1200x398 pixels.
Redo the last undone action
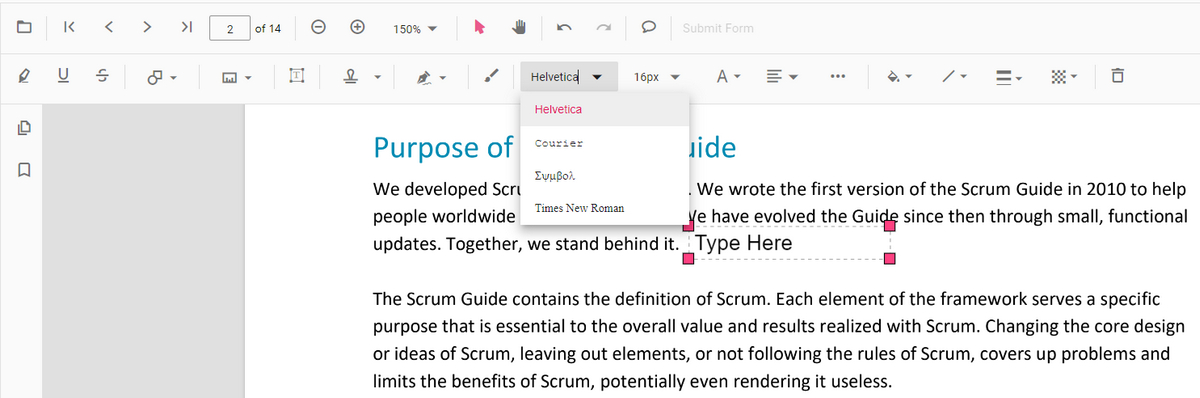coord(603,28)
